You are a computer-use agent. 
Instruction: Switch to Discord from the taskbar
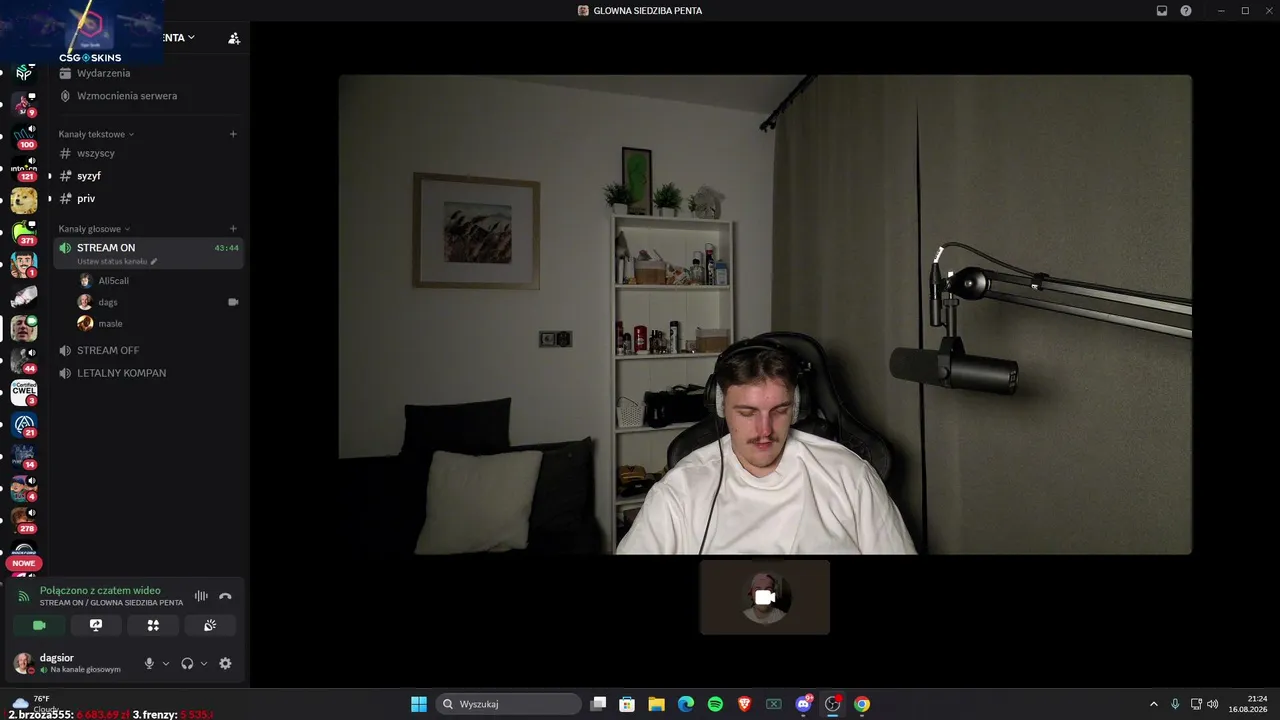pos(803,704)
